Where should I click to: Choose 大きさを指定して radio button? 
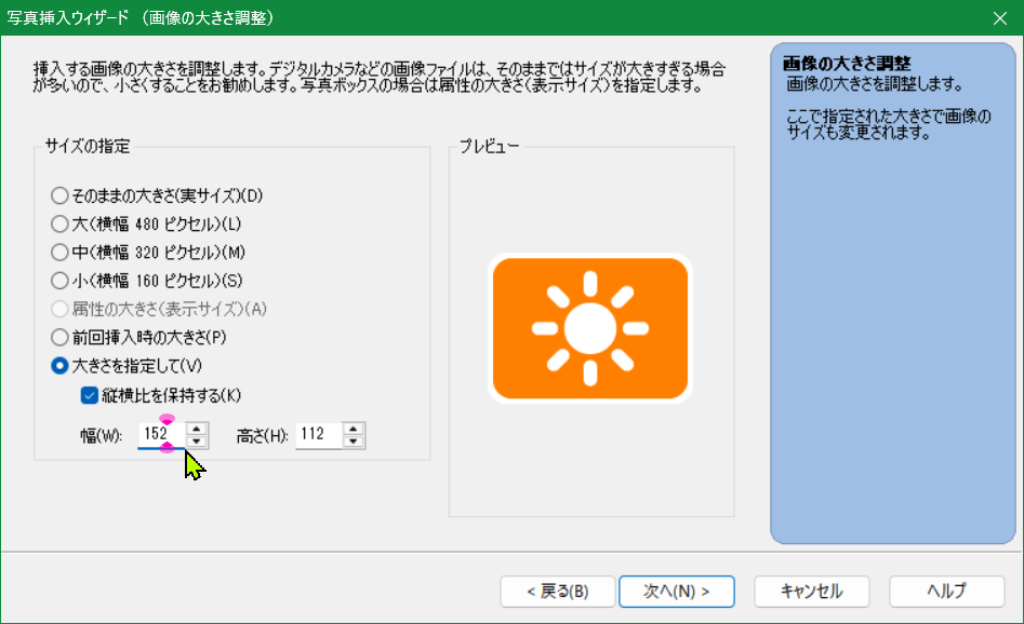click(x=60, y=366)
